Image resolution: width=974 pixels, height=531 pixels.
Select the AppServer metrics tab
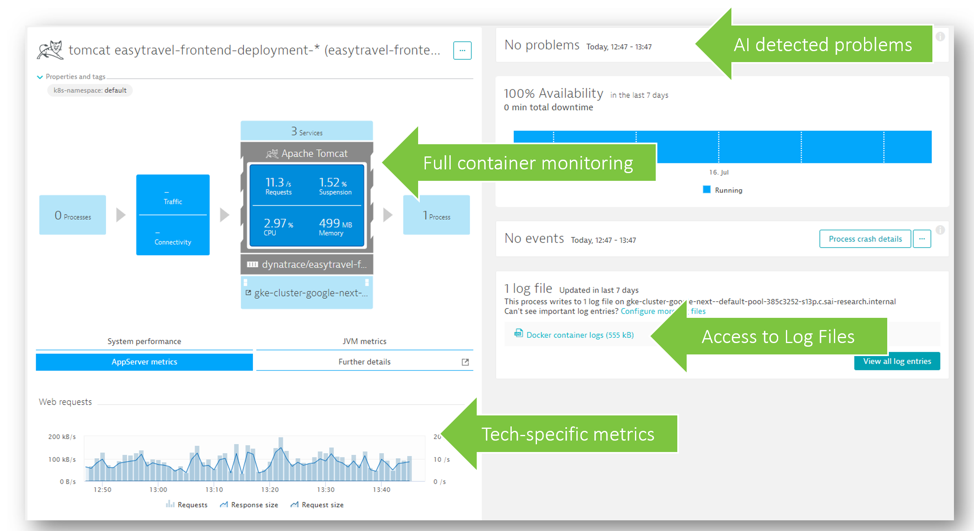coord(144,362)
